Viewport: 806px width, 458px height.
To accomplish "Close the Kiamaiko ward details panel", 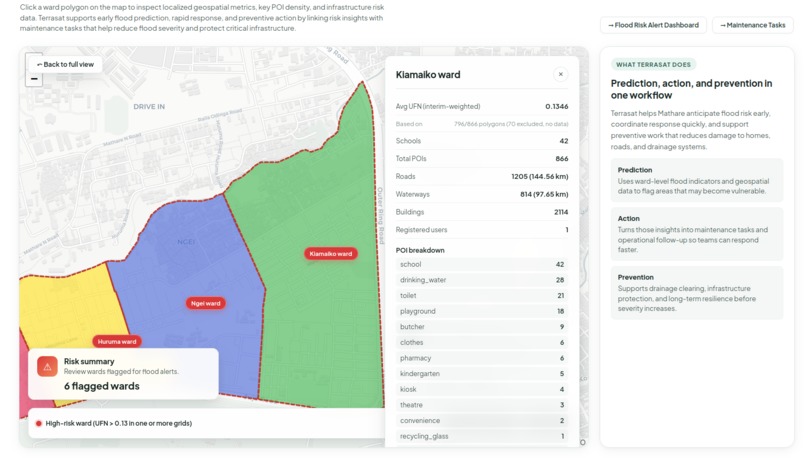I will tap(560, 75).
